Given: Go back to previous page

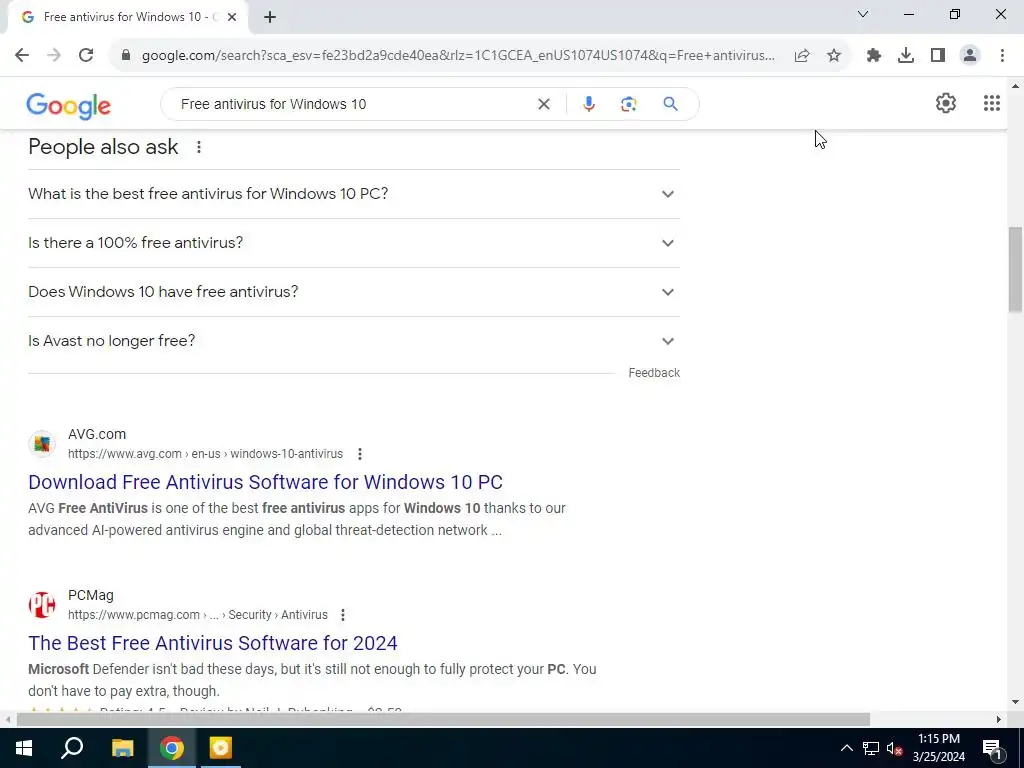Looking at the screenshot, I should tap(22, 56).
